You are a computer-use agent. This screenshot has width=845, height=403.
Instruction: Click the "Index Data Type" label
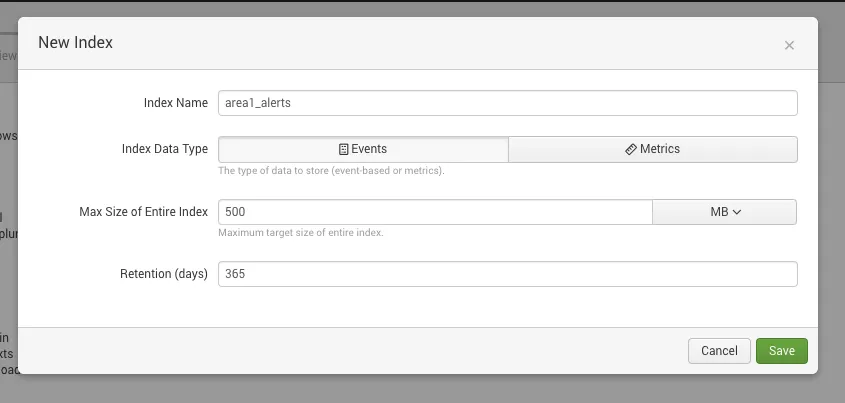(x=165, y=149)
